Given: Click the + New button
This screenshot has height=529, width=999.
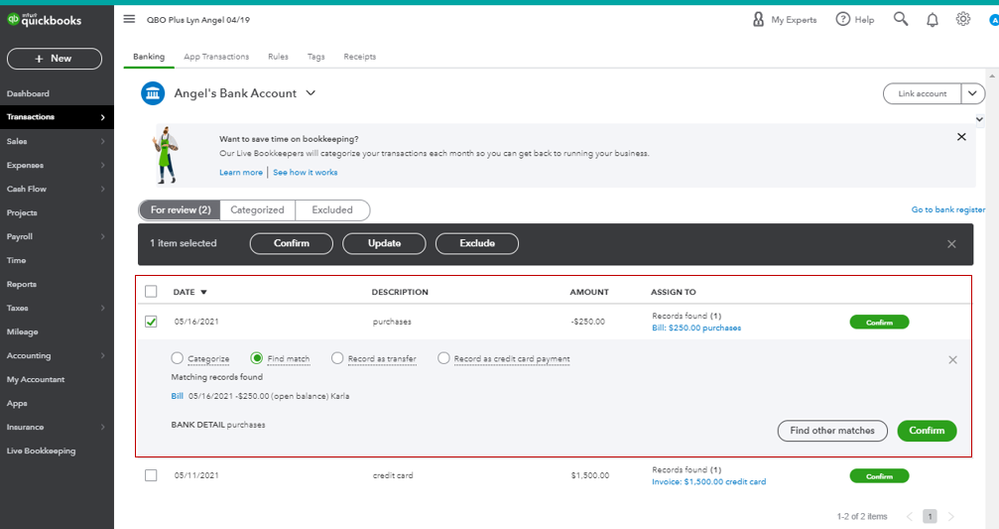Looking at the screenshot, I should [x=54, y=59].
